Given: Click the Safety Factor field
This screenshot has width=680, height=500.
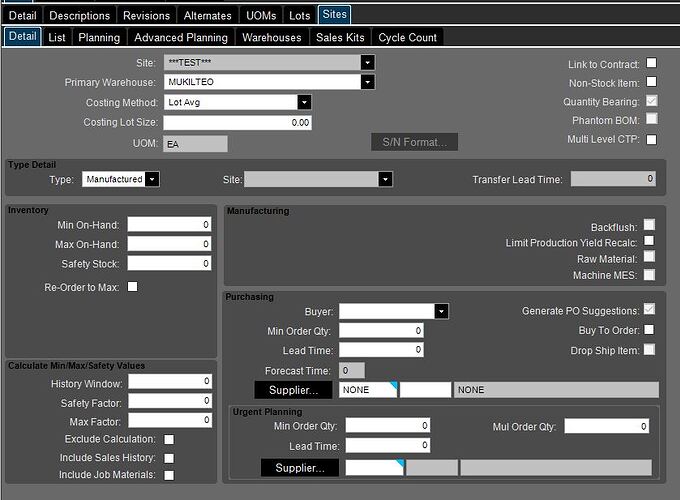Looking at the screenshot, I should tap(170, 401).
